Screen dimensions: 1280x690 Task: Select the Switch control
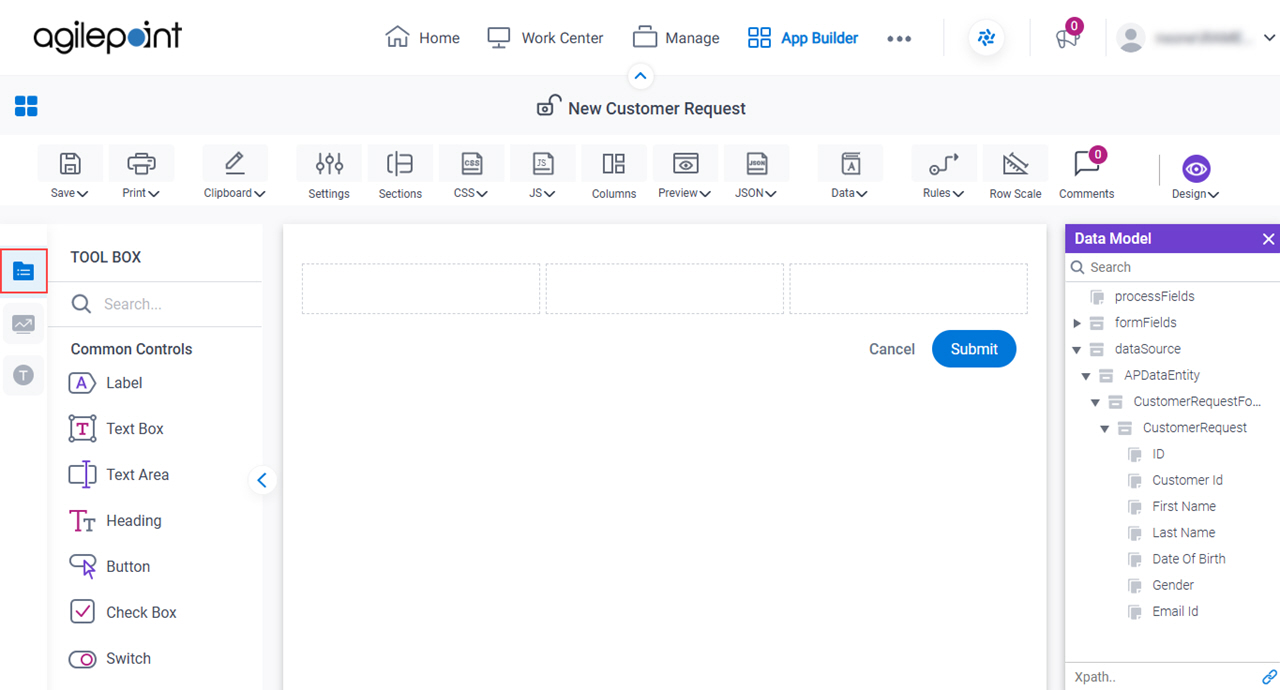(x=109, y=659)
